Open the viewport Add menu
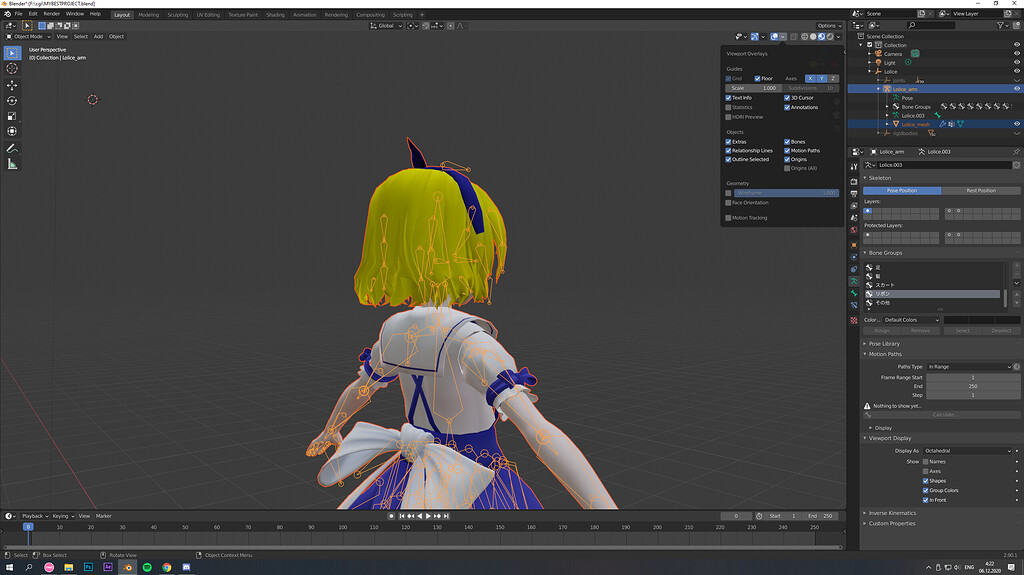 98,37
